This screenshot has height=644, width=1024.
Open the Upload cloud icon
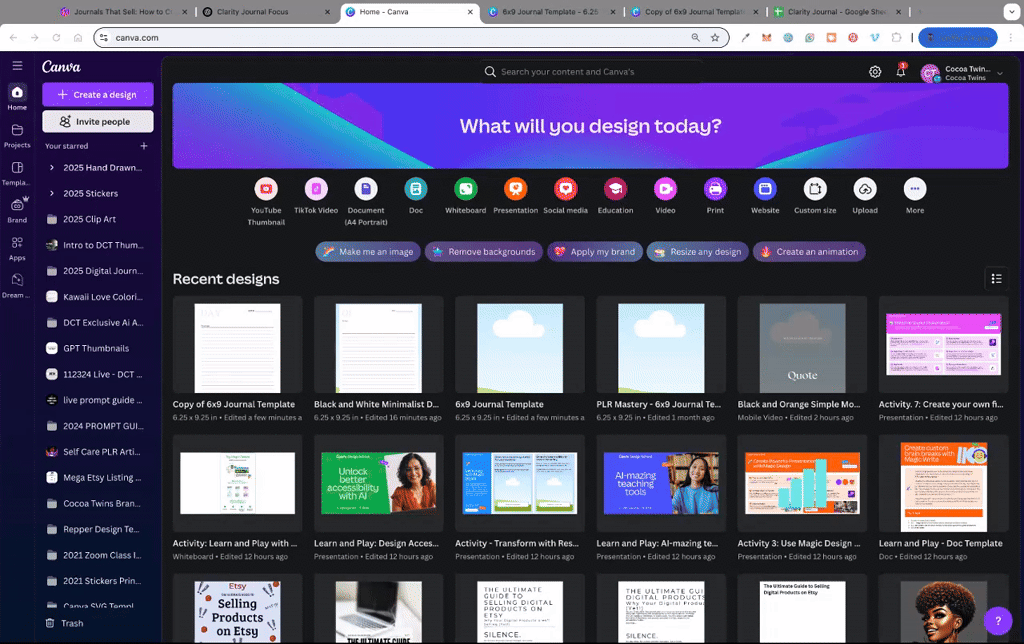[x=865, y=189]
